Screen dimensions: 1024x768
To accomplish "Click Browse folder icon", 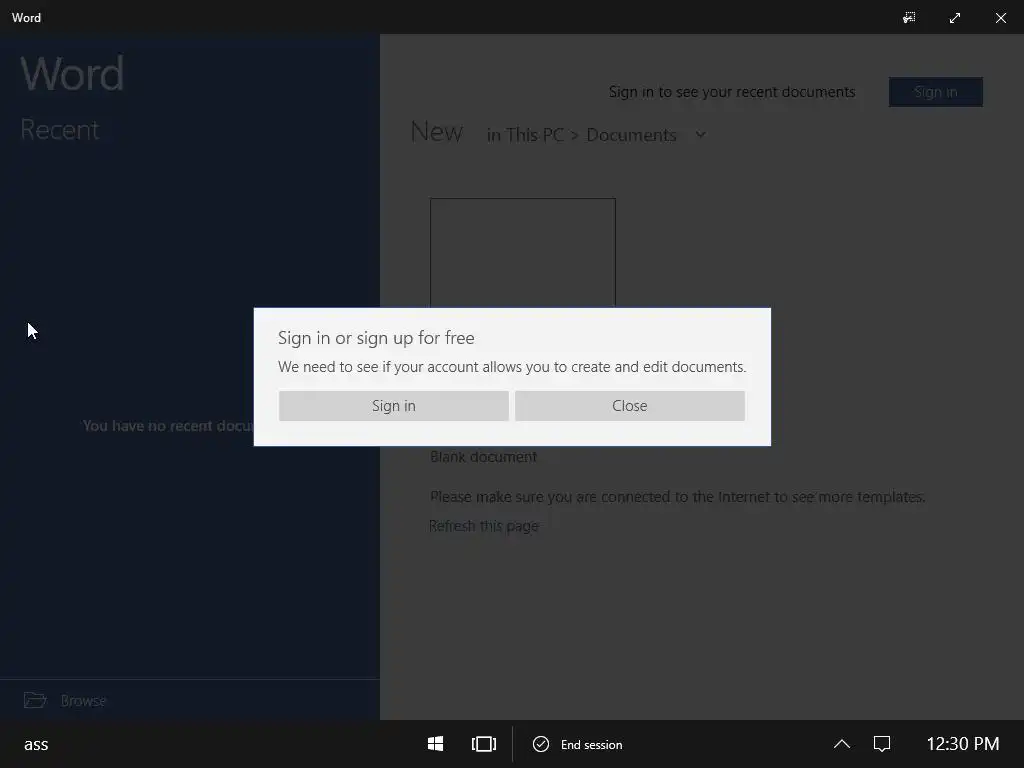I will tap(35, 700).
